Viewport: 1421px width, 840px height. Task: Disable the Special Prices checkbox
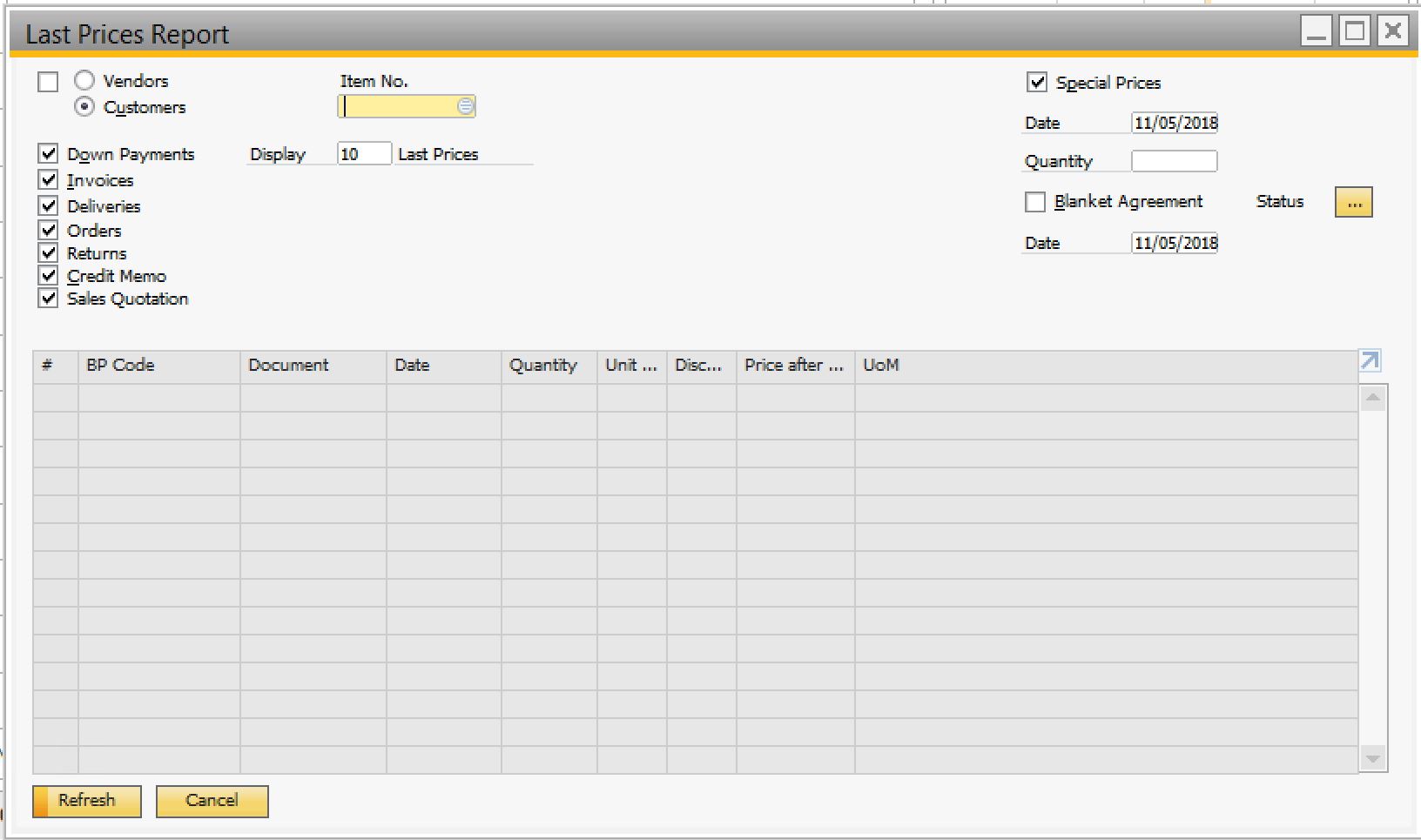click(1036, 83)
